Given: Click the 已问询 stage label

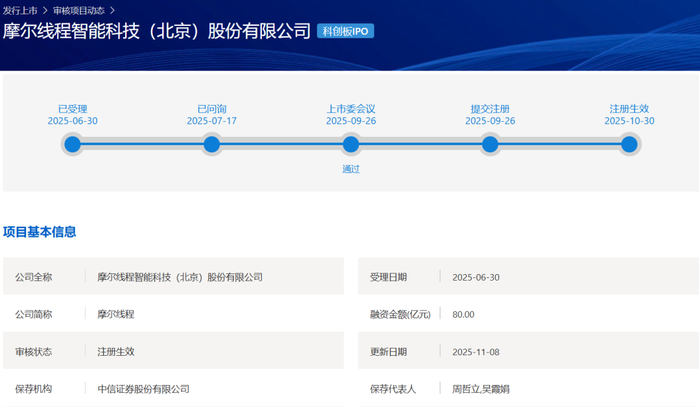Looking at the screenshot, I should [212, 109].
